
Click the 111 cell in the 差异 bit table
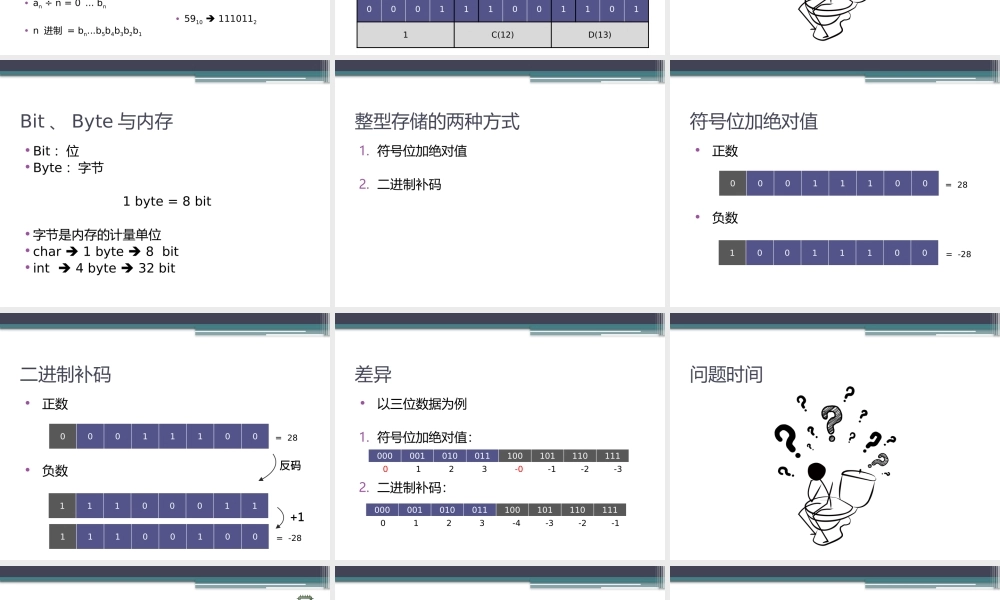612,455
